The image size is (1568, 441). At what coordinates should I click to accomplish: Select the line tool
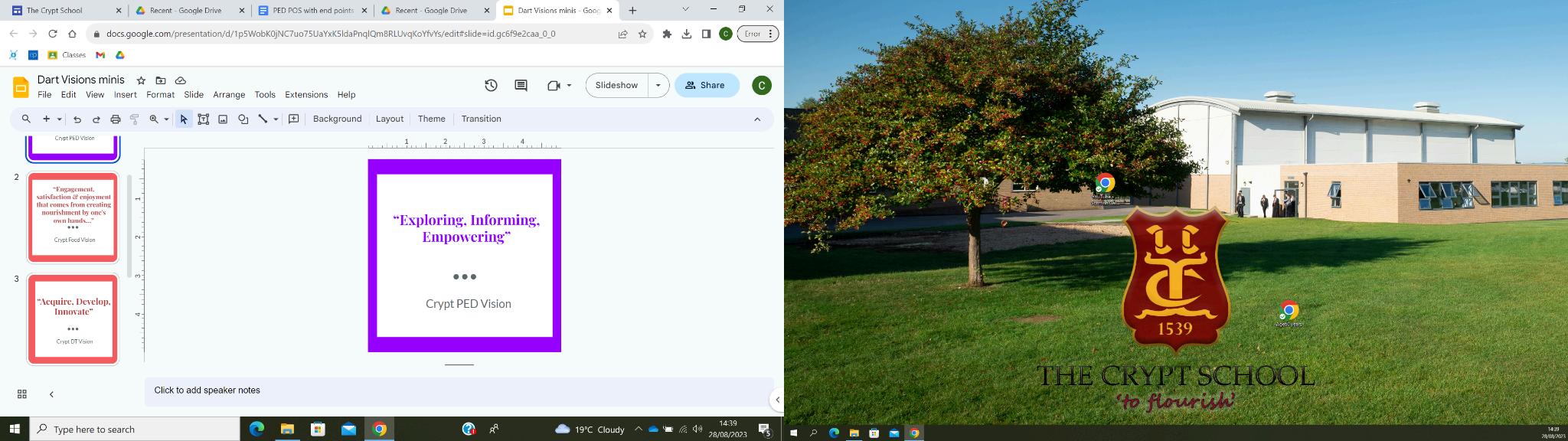tap(263, 119)
